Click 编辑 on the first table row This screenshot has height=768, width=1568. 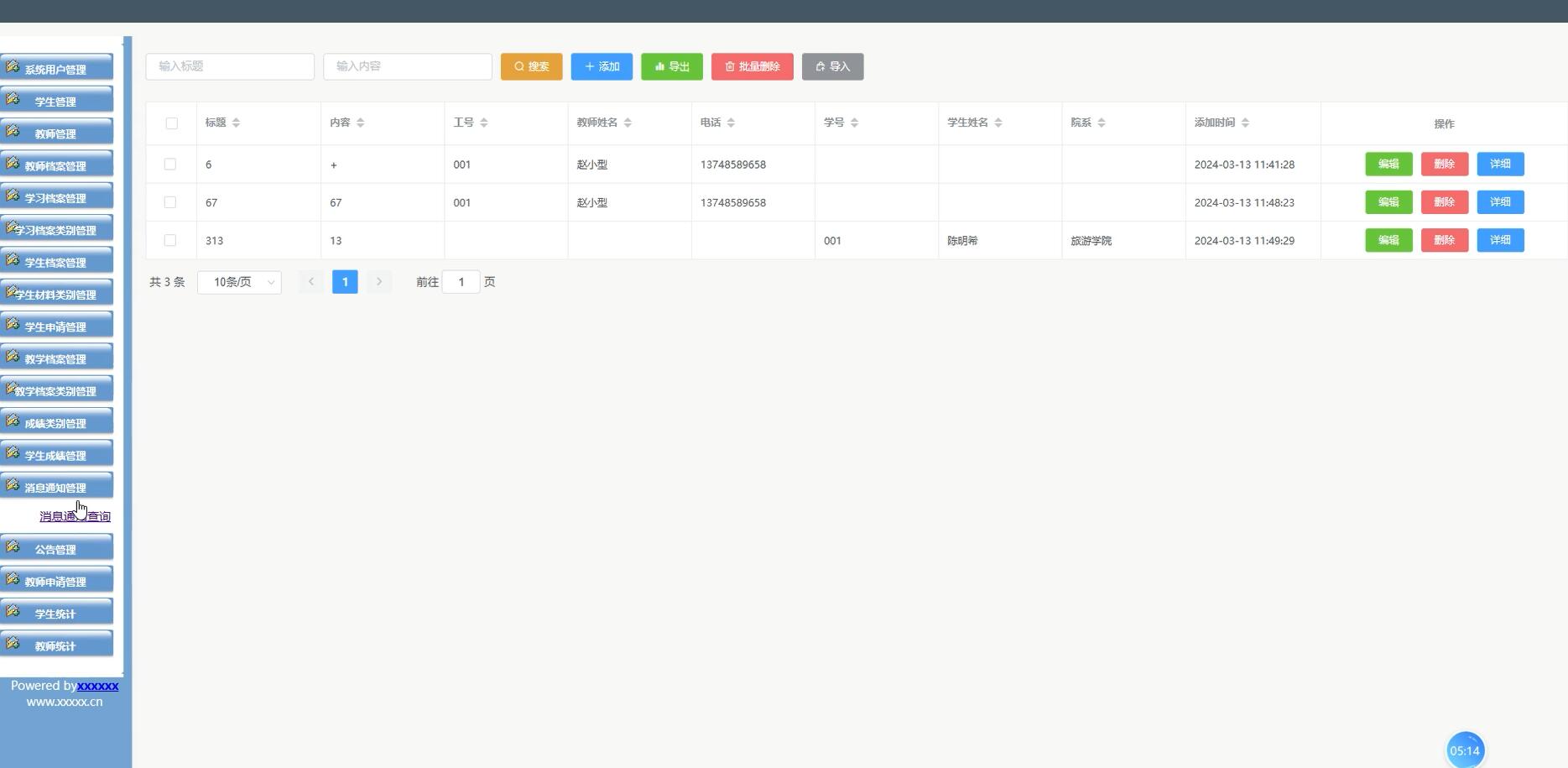click(x=1388, y=164)
